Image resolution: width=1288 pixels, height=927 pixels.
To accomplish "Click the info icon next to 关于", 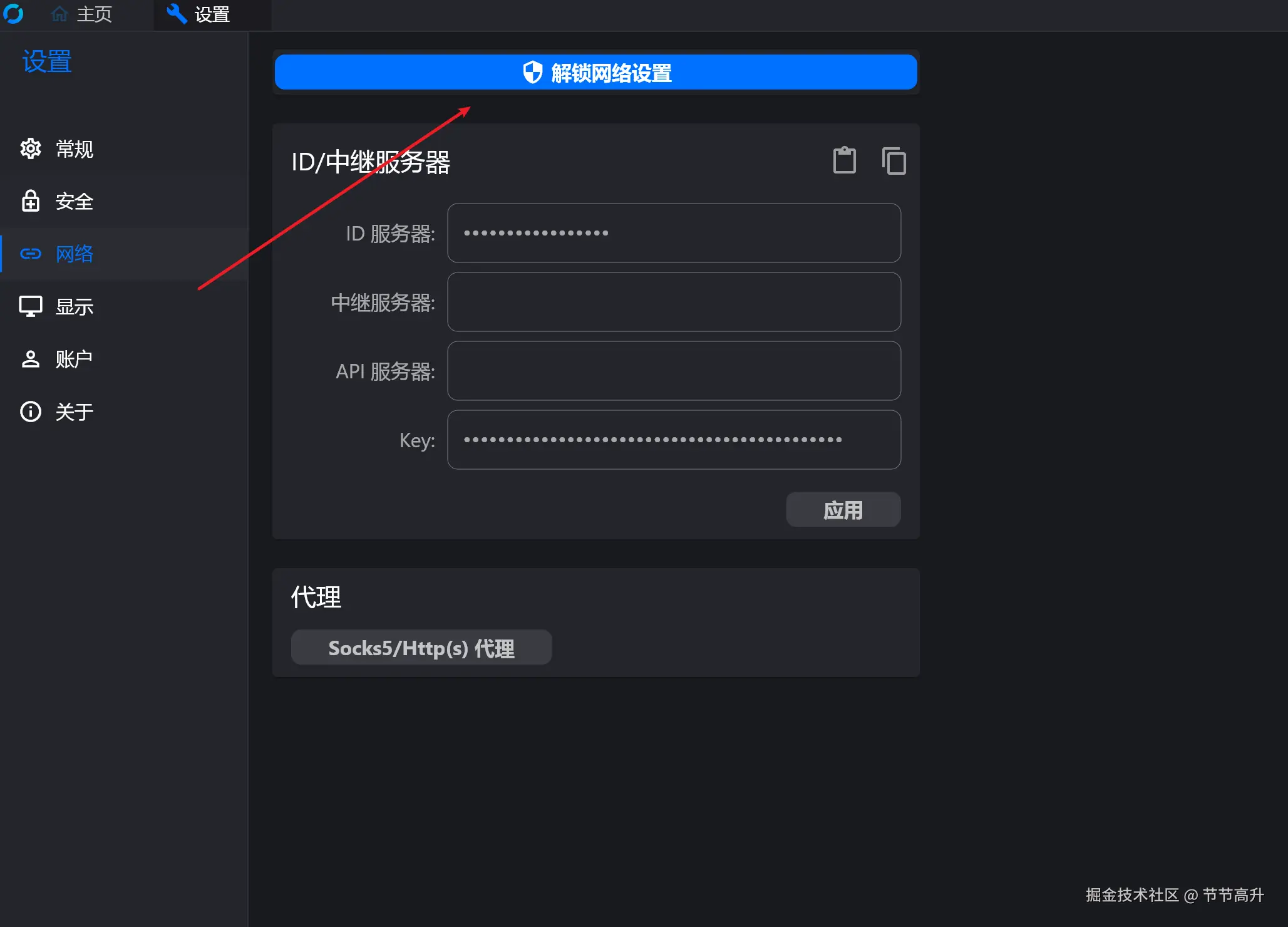I will pyautogui.click(x=31, y=412).
